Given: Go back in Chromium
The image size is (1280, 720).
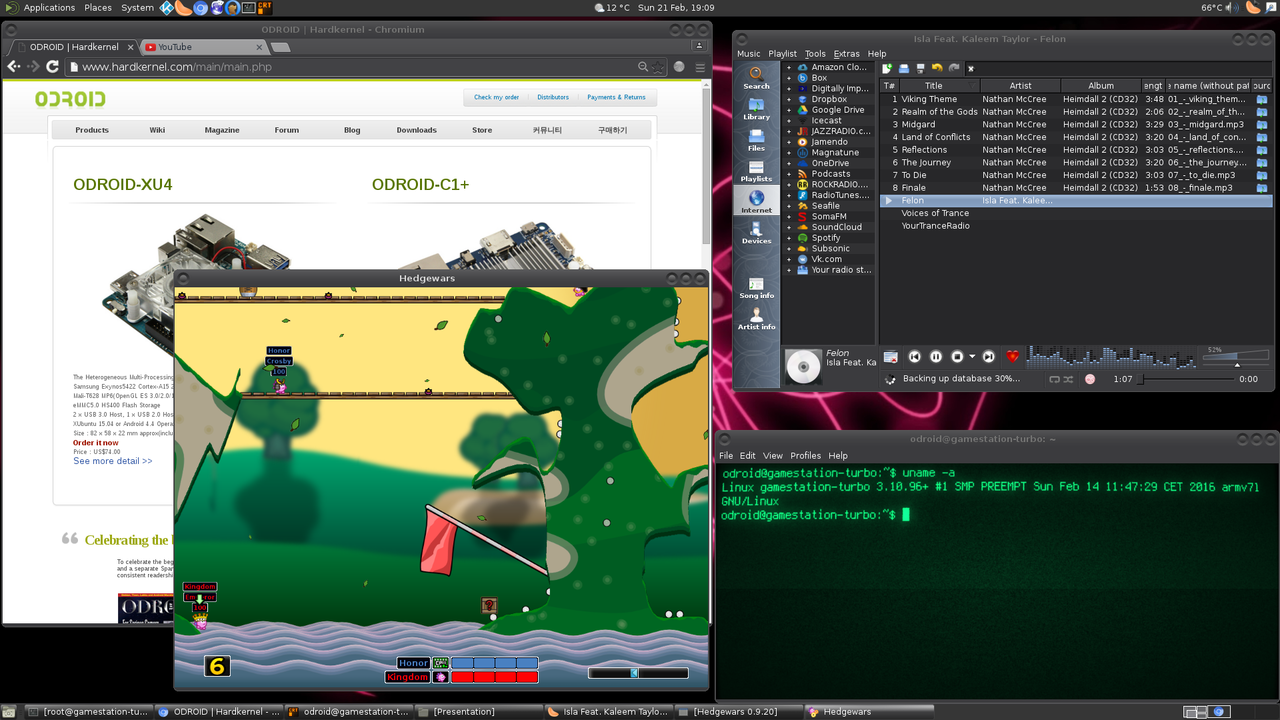Looking at the screenshot, I should (x=14, y=67).
